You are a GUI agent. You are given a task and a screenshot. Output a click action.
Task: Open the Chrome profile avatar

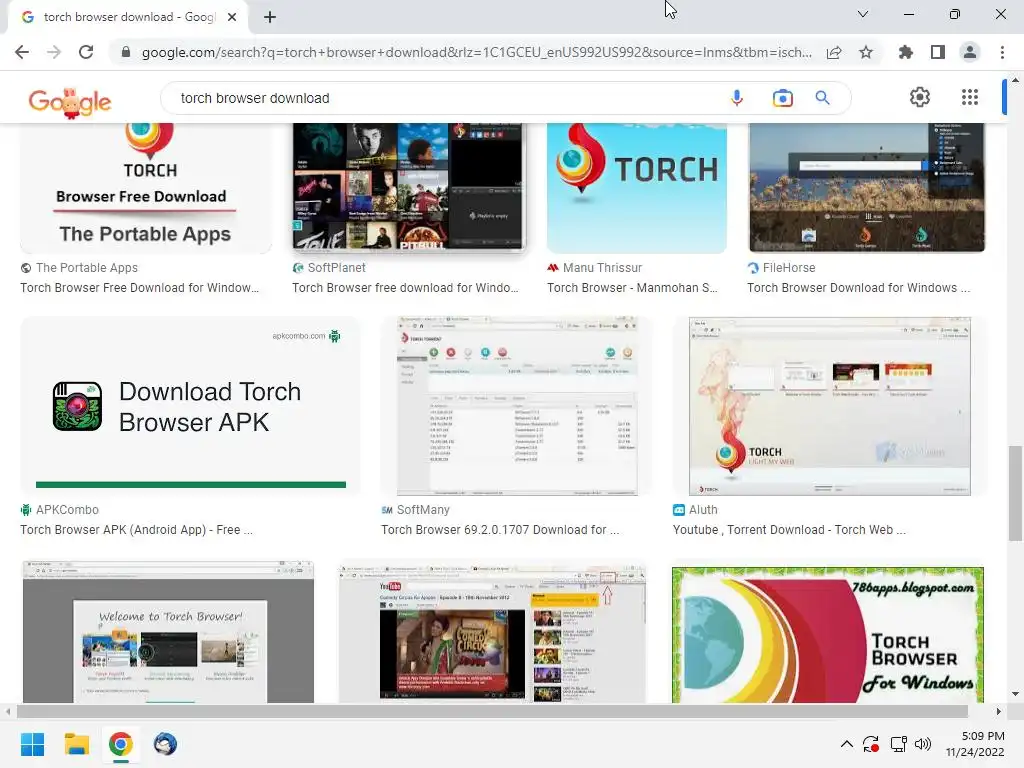970,52
